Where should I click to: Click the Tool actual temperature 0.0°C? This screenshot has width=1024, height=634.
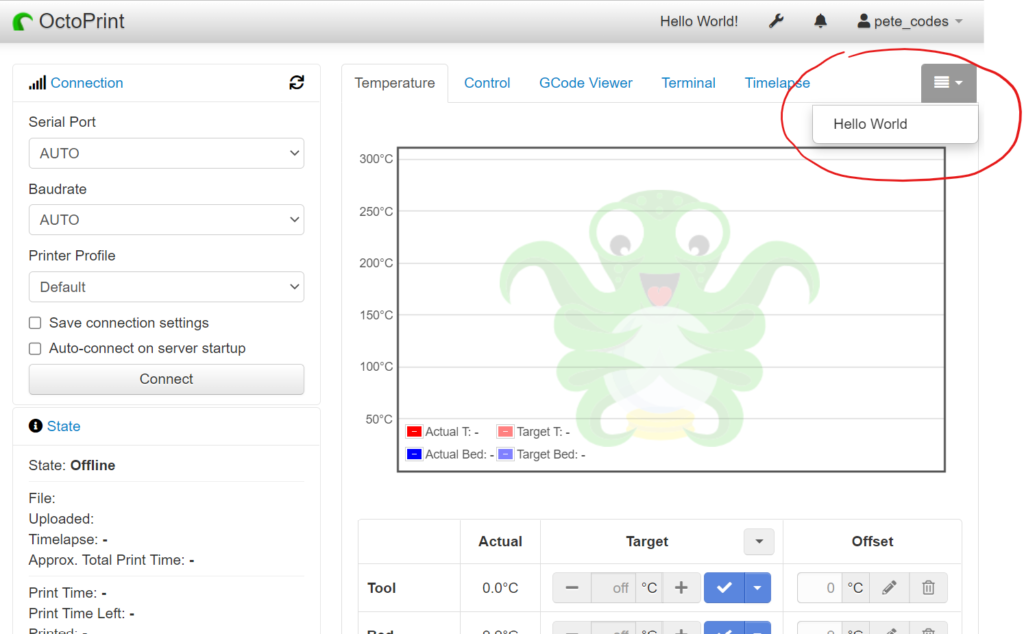(500, 588)
